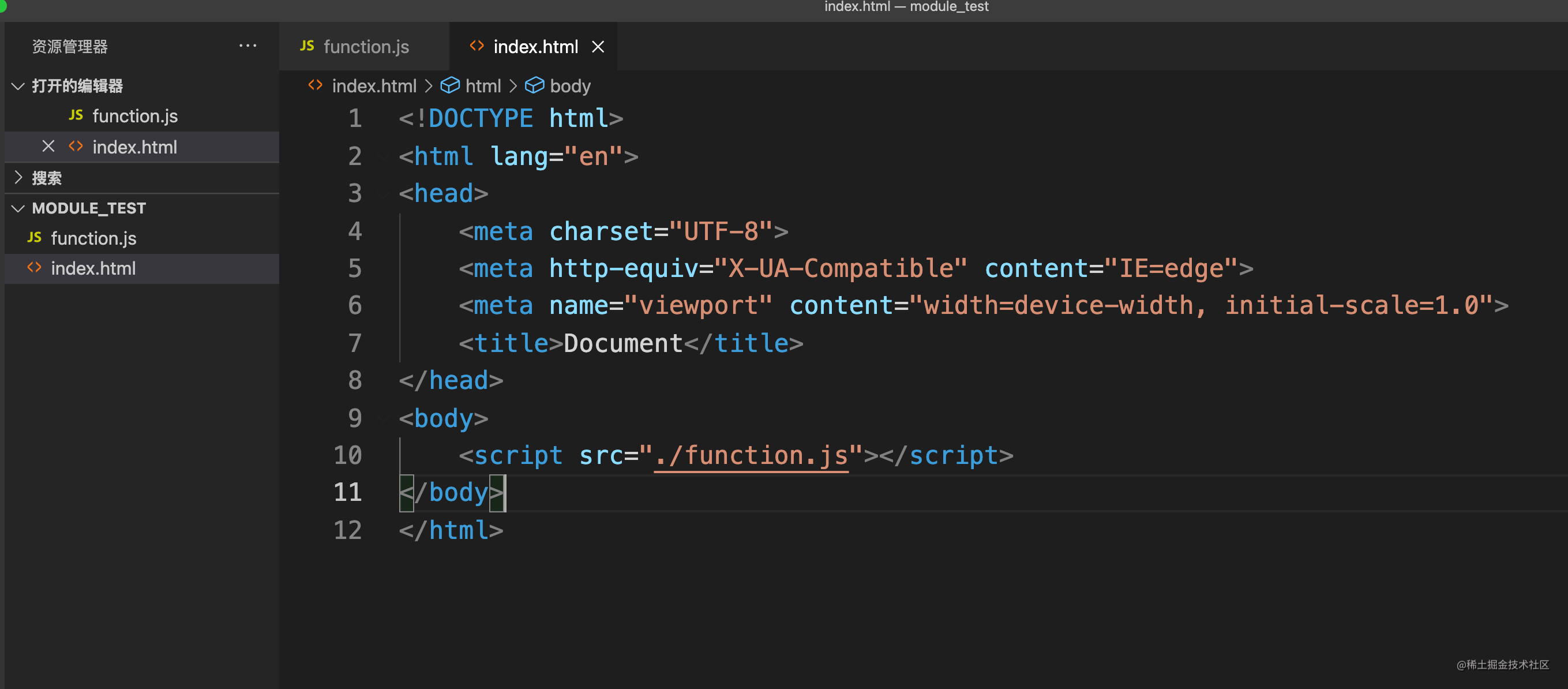Close index.html in open editors list
Screen dimensions: 1568x689
48,146
